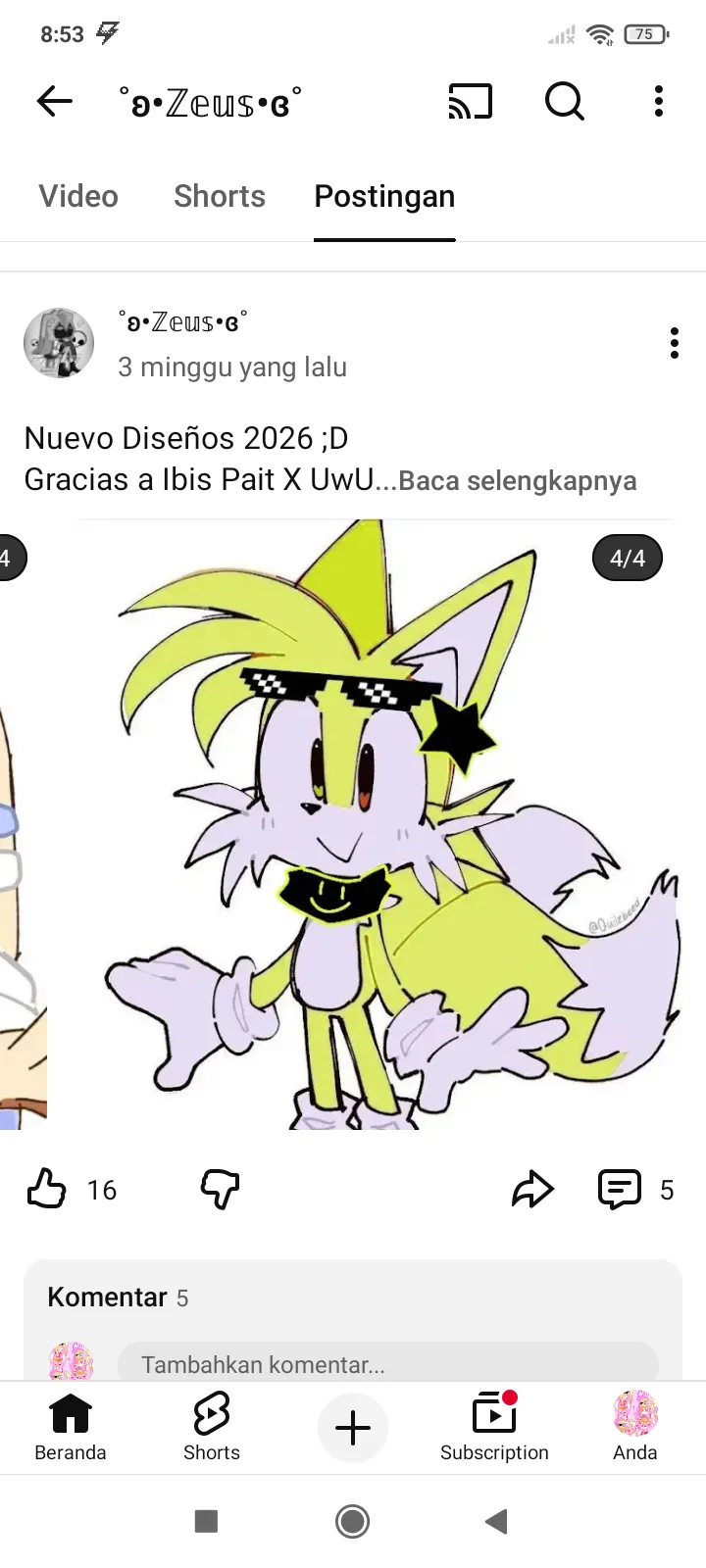
Task: Tap the plus create button
Action: pyautogui.click(x=353, y=1428)
